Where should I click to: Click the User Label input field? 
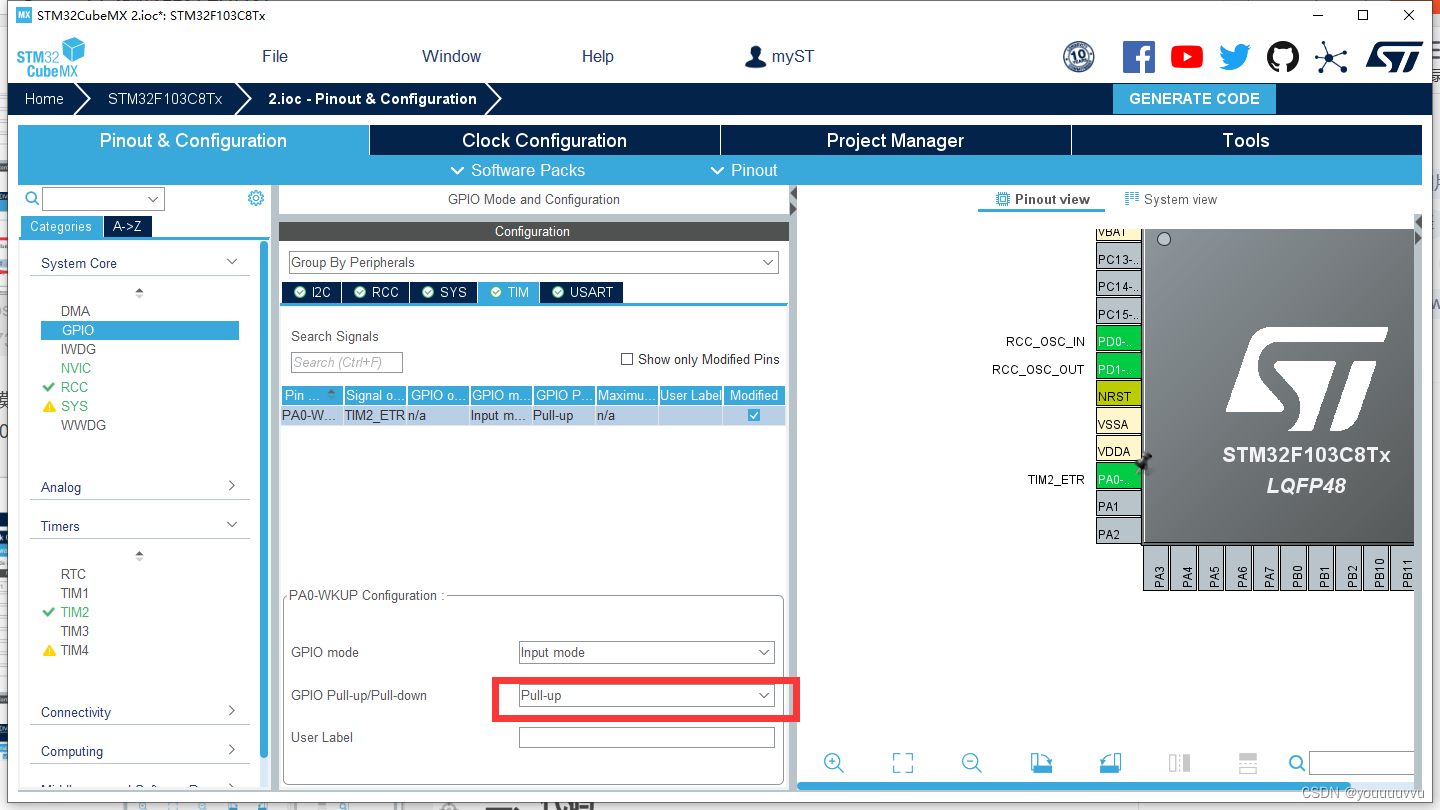pos(647,737)
